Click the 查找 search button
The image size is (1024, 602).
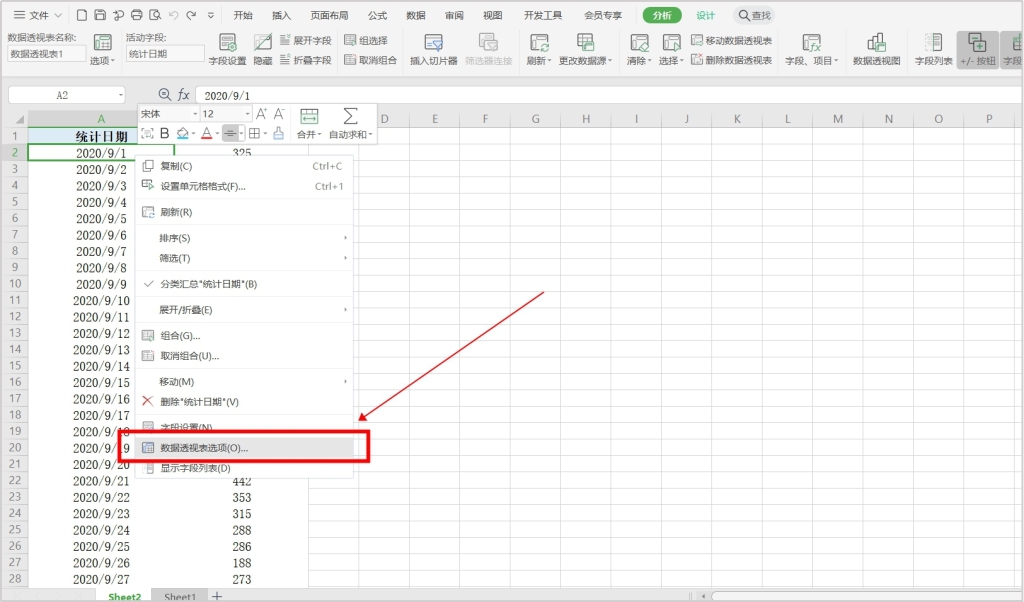[754, 15]
